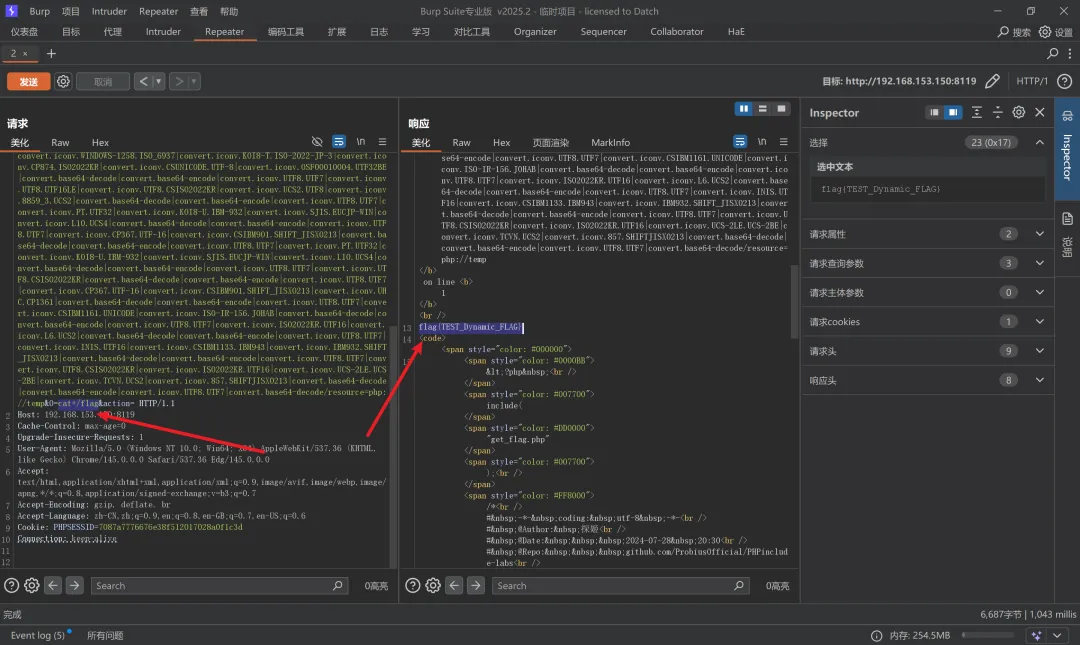Open the Intruder tool tab
The width and height of the screenshot is (1080, 645).
click(x=163, y=32)
